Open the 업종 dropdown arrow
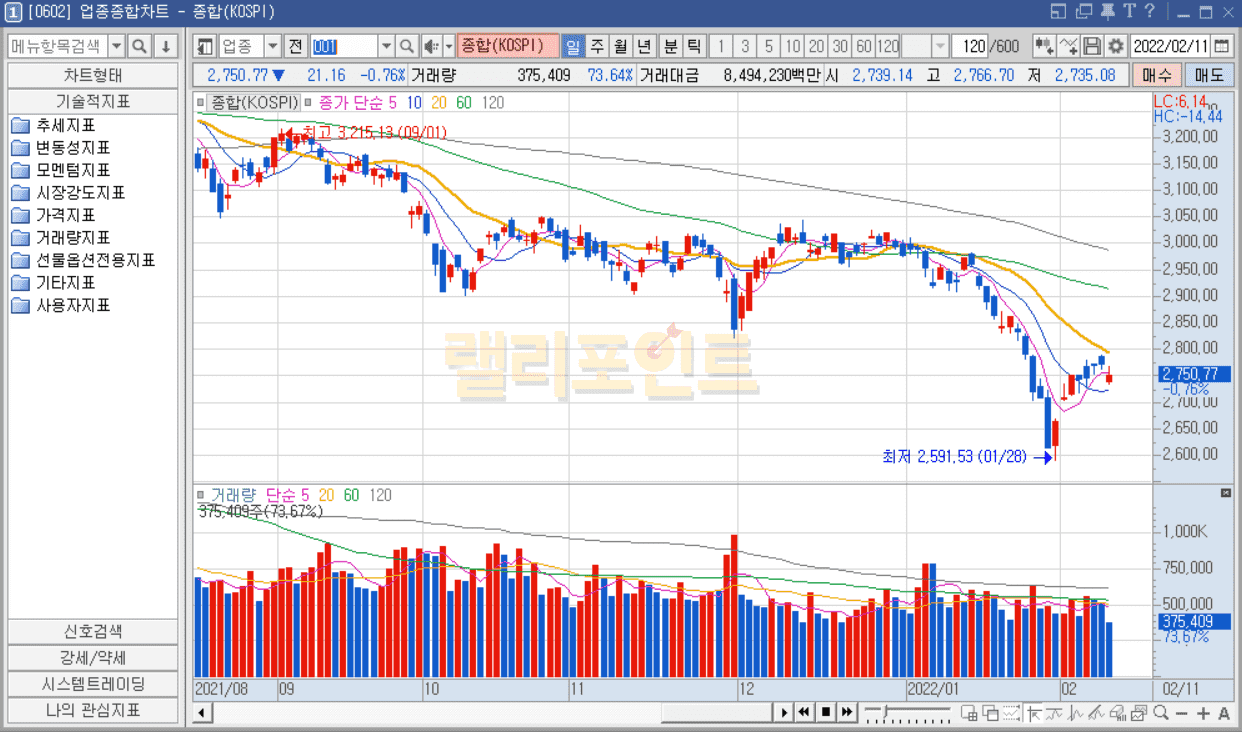The height and width of the screenshot is (732, 1242). 272,47
